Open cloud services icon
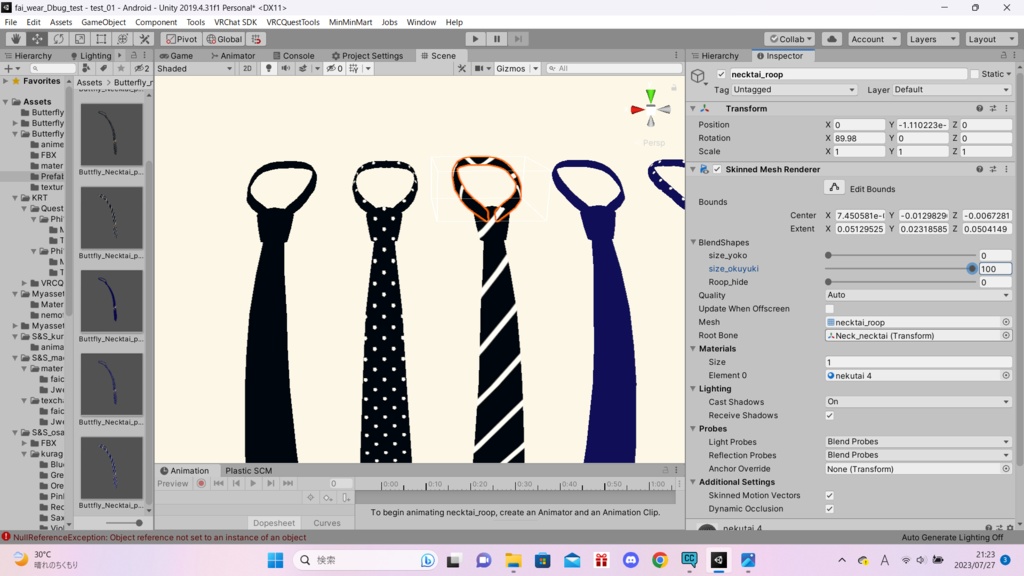1024x576 pixels. tap(832, 39)
